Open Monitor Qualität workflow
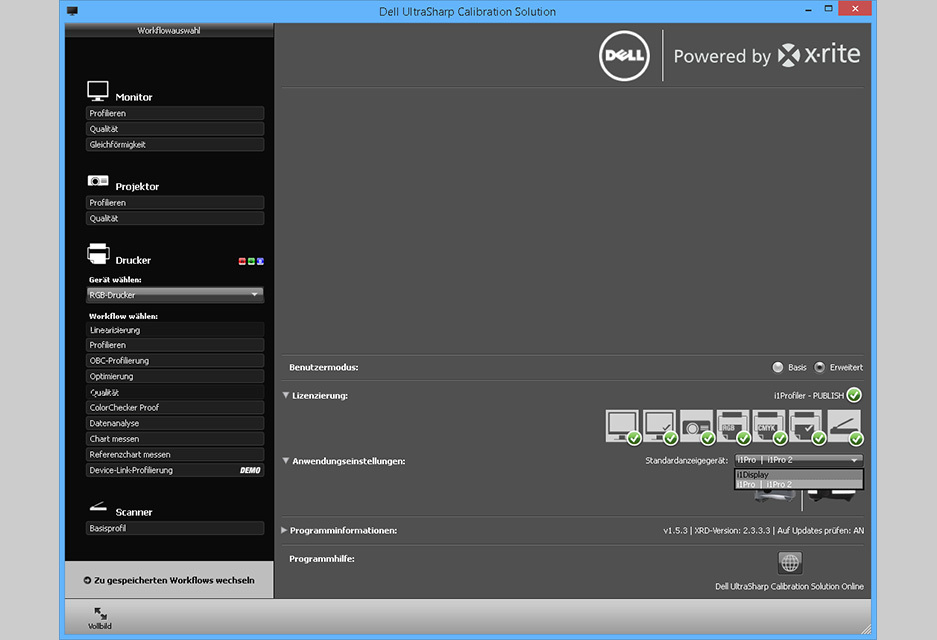Screen dimensions: 937x640 [x=175, y=128]
